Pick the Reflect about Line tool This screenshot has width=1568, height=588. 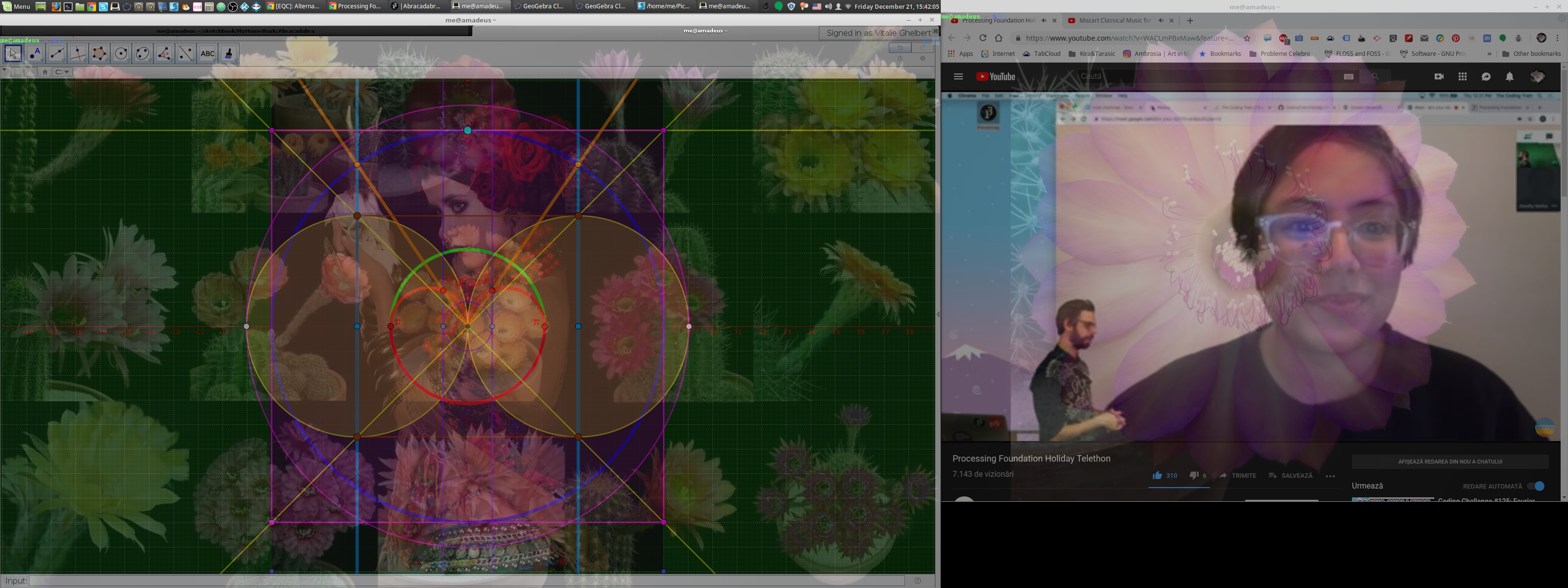(186, 53)
